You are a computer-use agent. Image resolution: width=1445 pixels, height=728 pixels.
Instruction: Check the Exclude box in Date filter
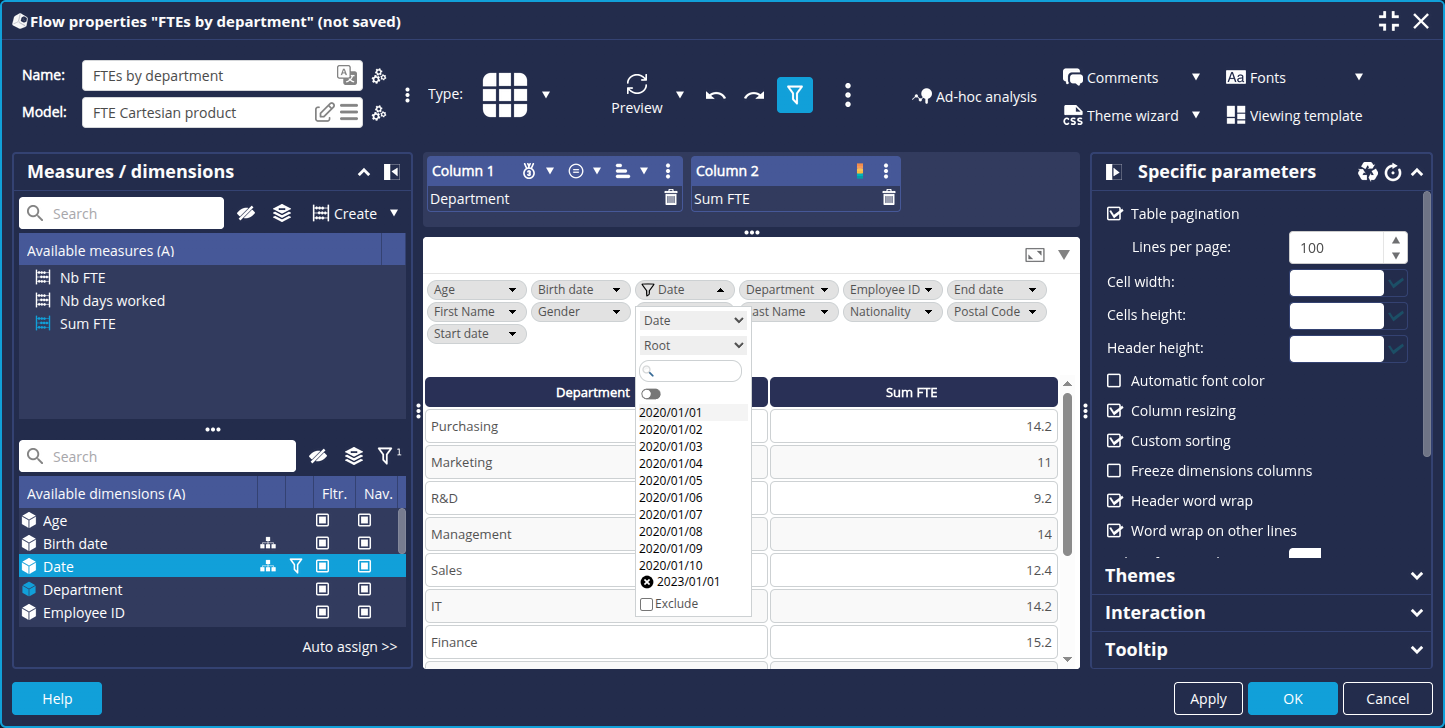click(646, 604)
